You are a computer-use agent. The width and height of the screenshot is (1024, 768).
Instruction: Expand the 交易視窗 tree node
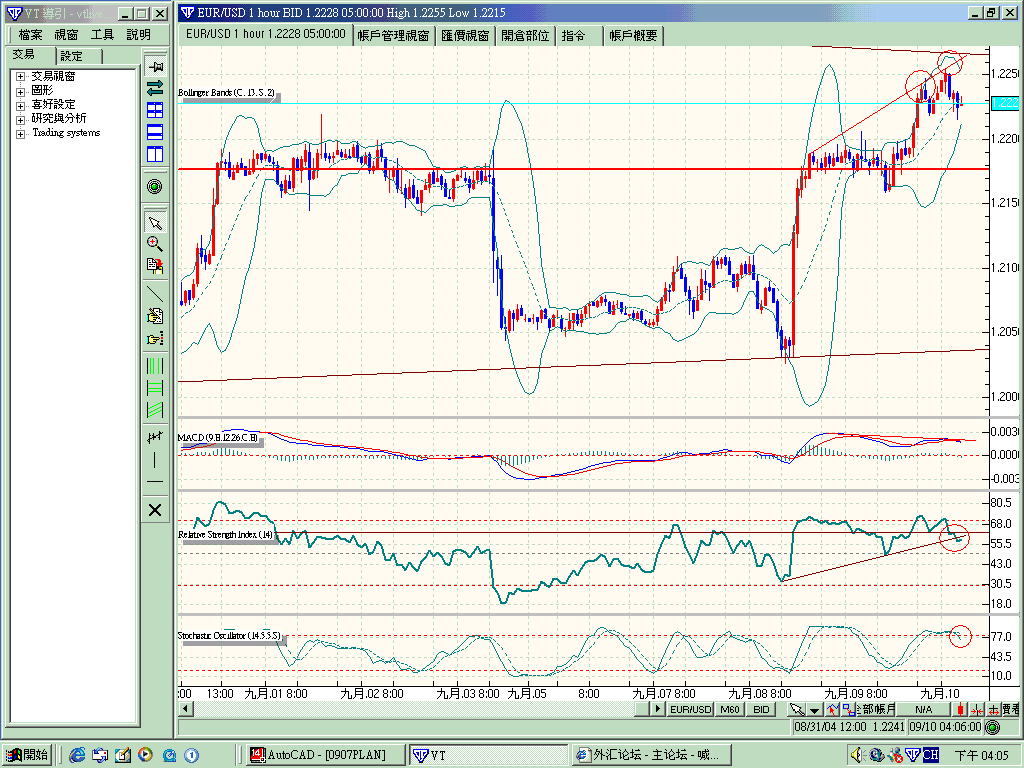pos(20,76)
